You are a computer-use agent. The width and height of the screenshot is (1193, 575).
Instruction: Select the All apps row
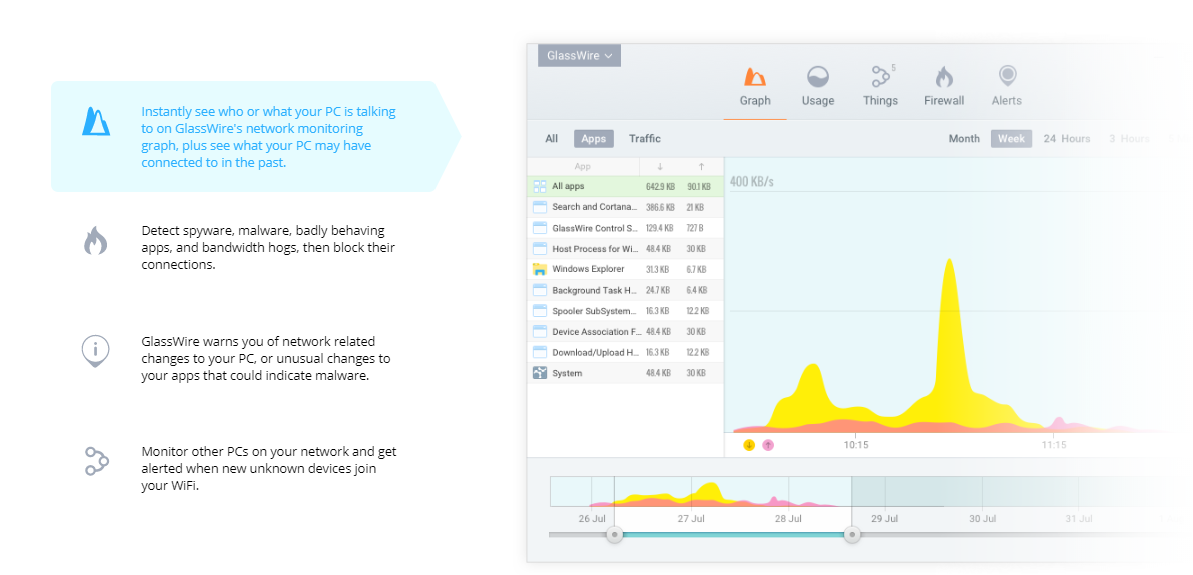[625, 186]
